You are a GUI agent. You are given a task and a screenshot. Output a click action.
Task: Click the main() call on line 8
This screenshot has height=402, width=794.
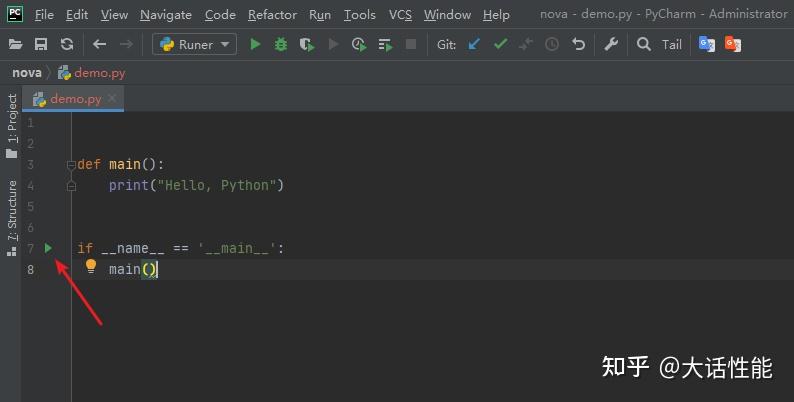click(x=133, y=269)
